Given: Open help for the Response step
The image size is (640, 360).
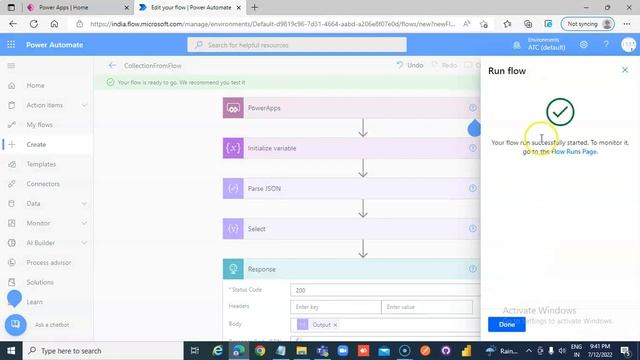Looking at the screenshot, I should pos(472,269).
